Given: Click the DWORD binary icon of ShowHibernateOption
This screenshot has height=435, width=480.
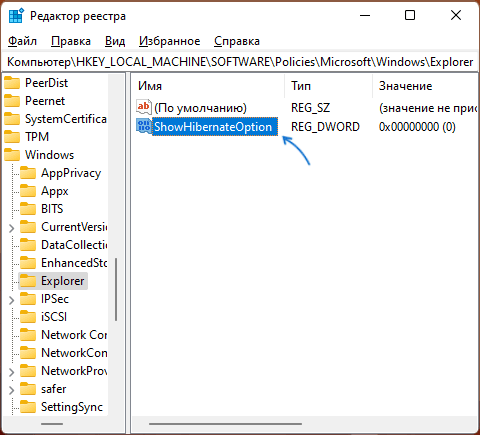Looking at the screenshot, I should click(144, 126).
